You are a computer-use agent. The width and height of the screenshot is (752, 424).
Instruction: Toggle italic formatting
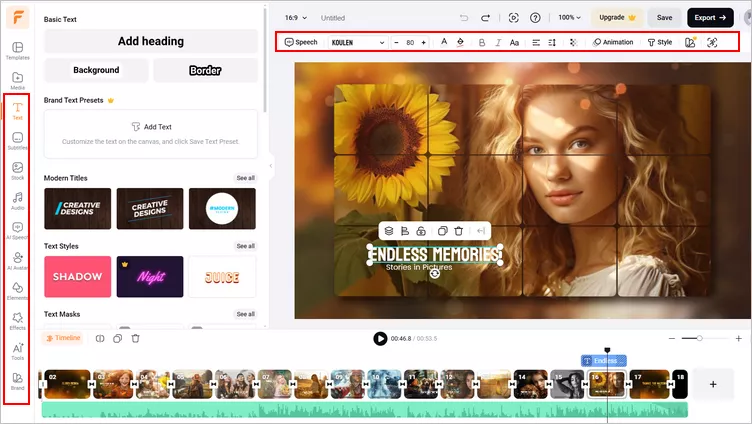pyautogui.click(x=498, y=42)
